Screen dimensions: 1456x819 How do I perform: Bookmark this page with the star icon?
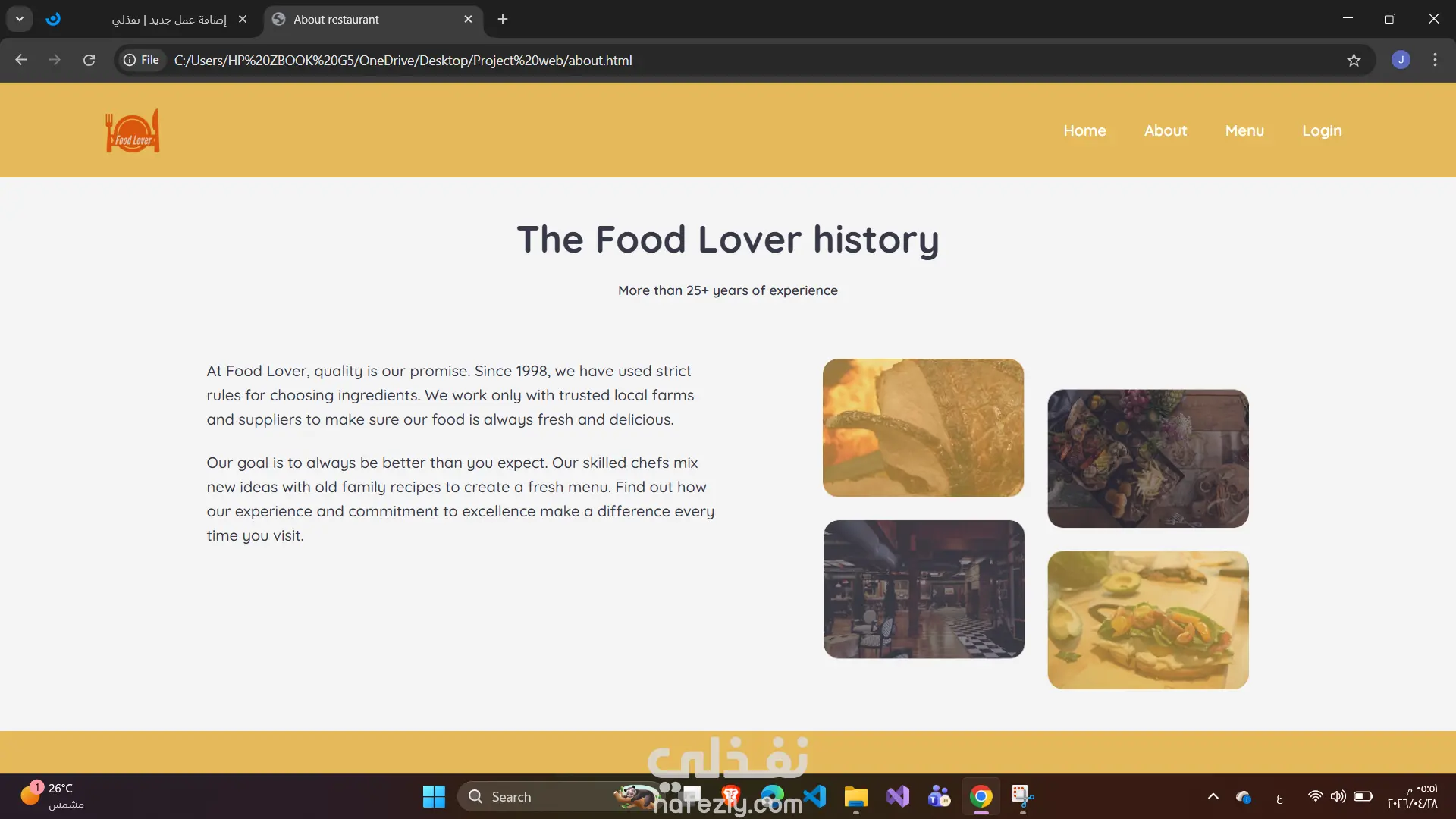[1354, 60]
